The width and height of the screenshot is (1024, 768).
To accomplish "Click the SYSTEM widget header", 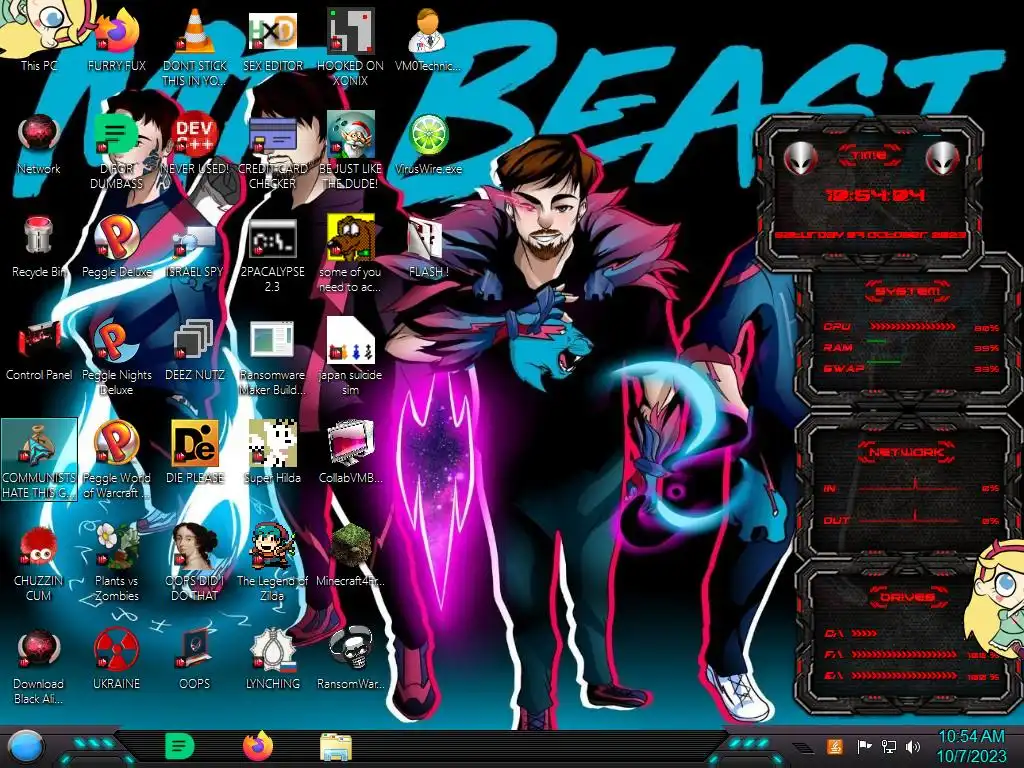I will tap(908, 291).
